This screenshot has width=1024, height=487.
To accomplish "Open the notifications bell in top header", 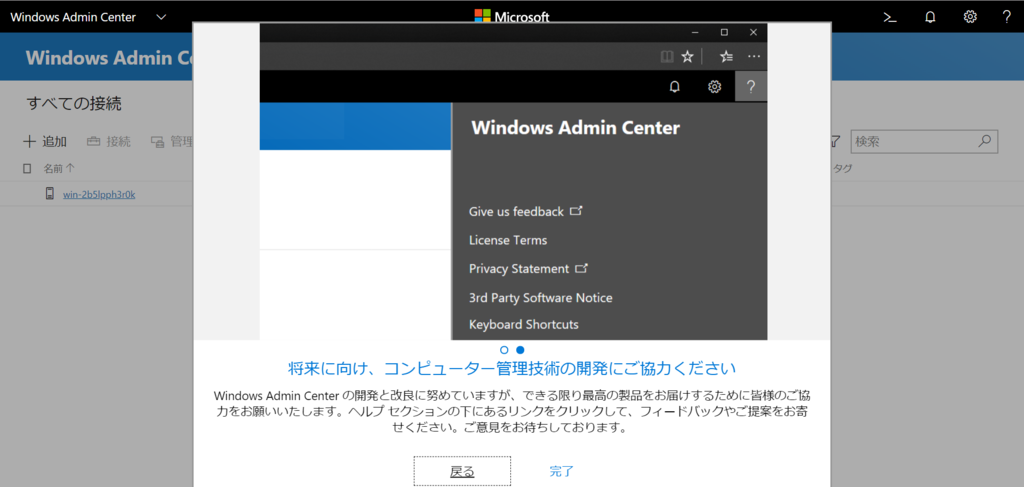I will click(x=931, y=18).
